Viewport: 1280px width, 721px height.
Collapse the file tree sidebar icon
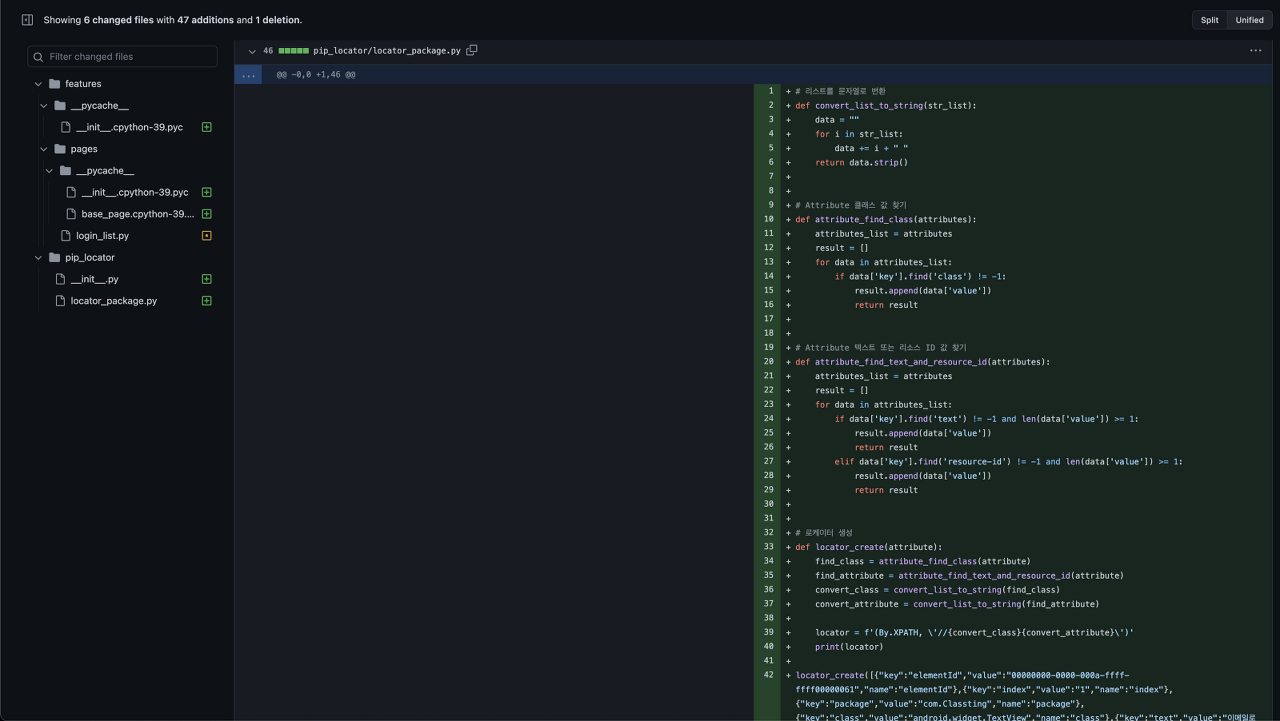(27, 20)
